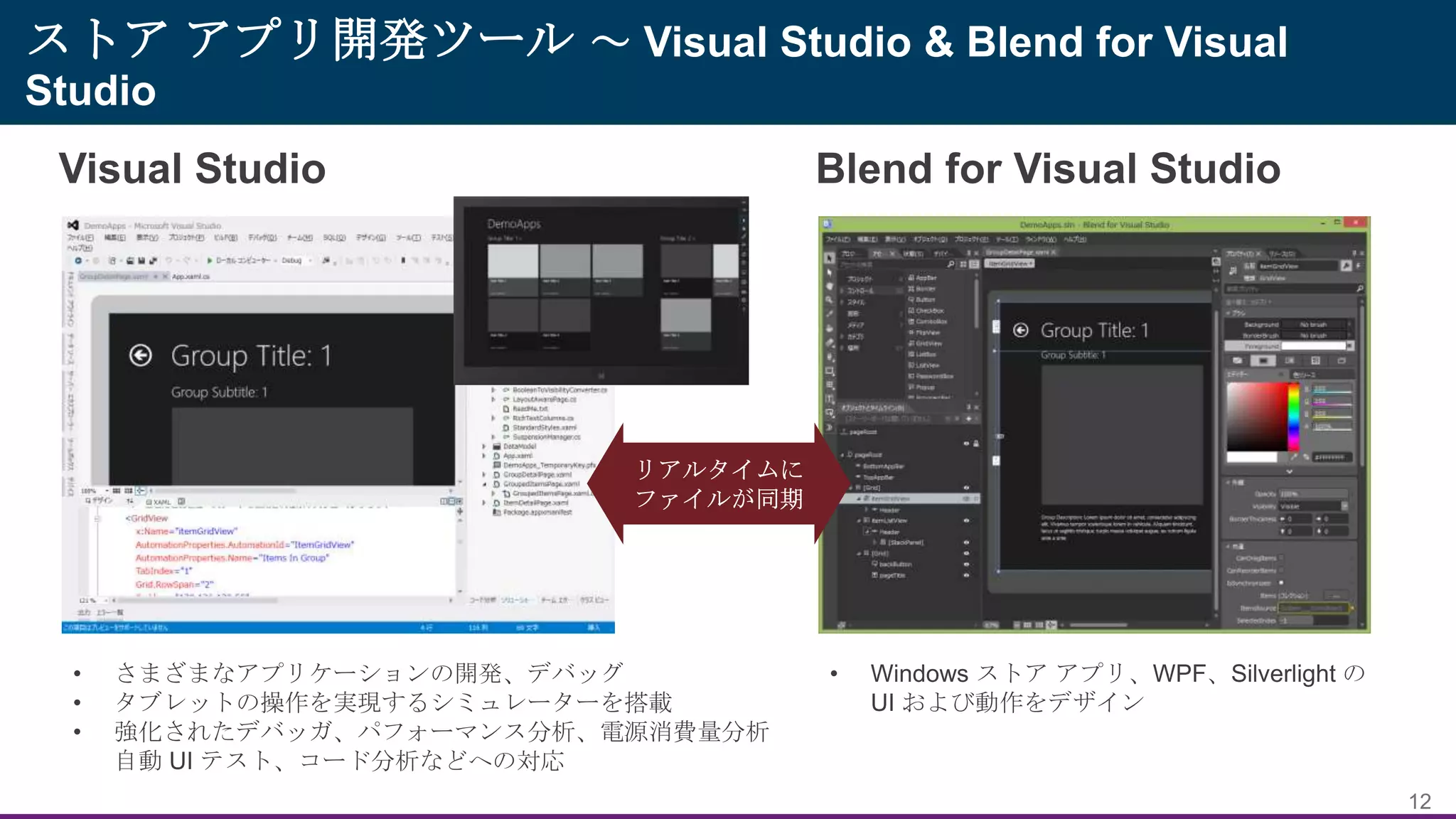Click the back arrow in Visual Studio designer
The height and width of the screenshot is (819, 1456).
pos(141,355)
